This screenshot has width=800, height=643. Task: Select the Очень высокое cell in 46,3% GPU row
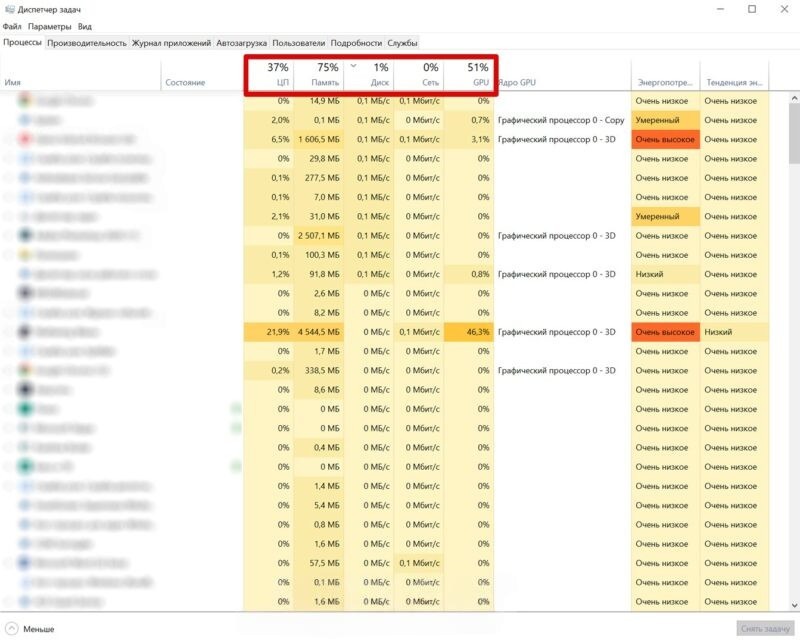coord(664,332)
